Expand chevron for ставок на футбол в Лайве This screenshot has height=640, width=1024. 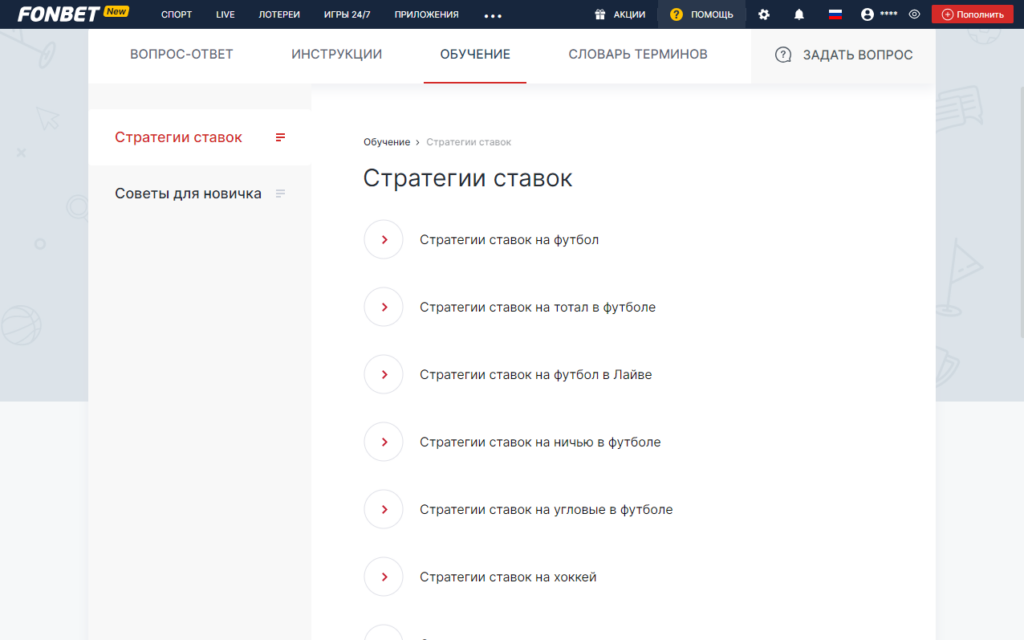(383, 374)
